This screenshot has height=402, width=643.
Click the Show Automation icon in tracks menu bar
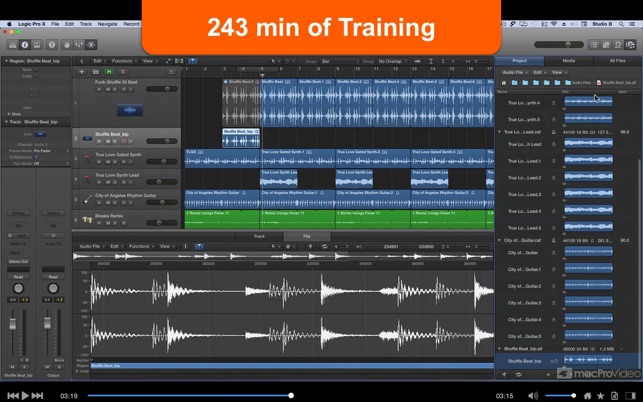168,61
